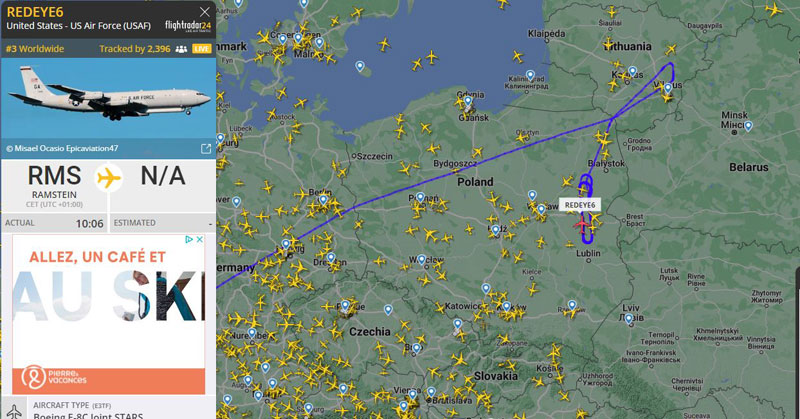Viewport: 800px width, 419px height.
Task: Click the Kaliningrad airport pin marker
Action: [530, 76]
